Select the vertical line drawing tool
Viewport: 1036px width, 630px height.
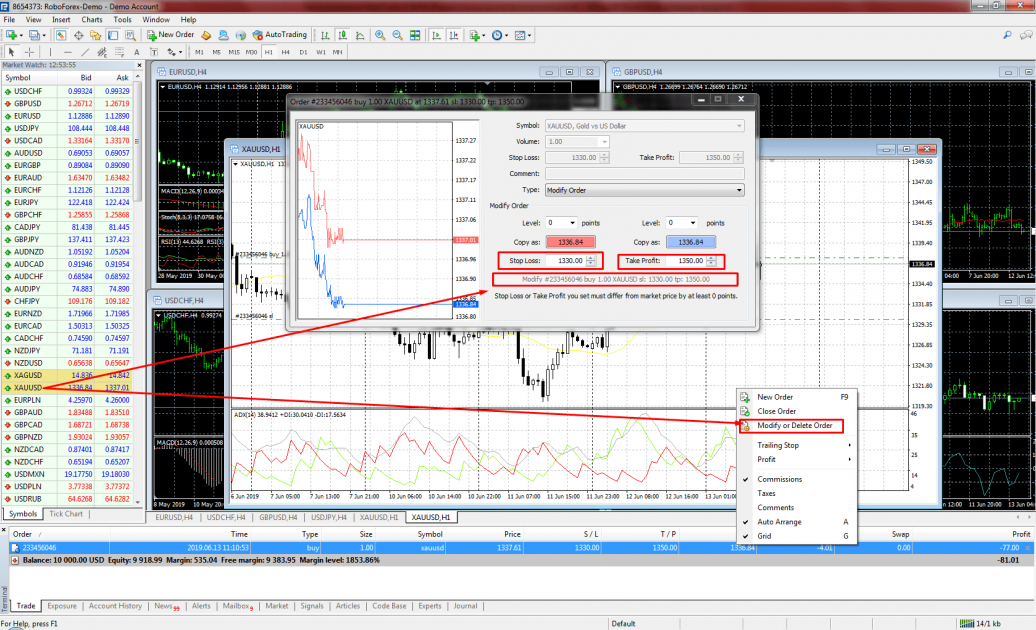tap(50, 52)
